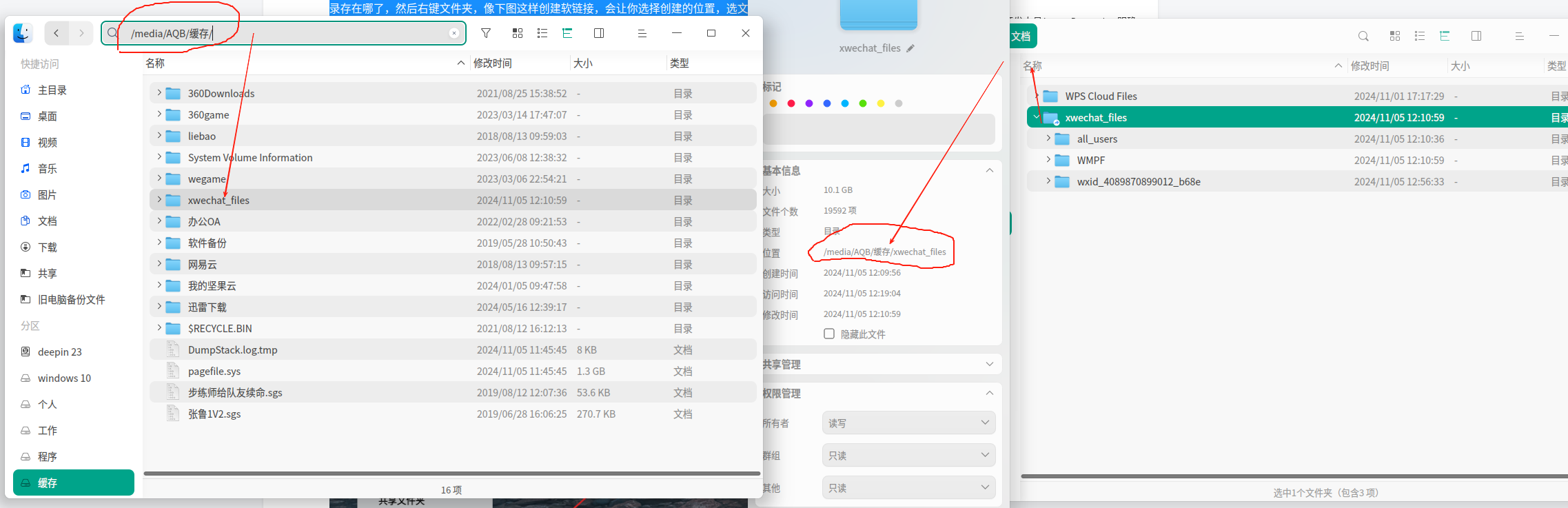This screenshot has height=508, width=1568.
Task: Switch the right window to icon view
Action: point(1395,36)
